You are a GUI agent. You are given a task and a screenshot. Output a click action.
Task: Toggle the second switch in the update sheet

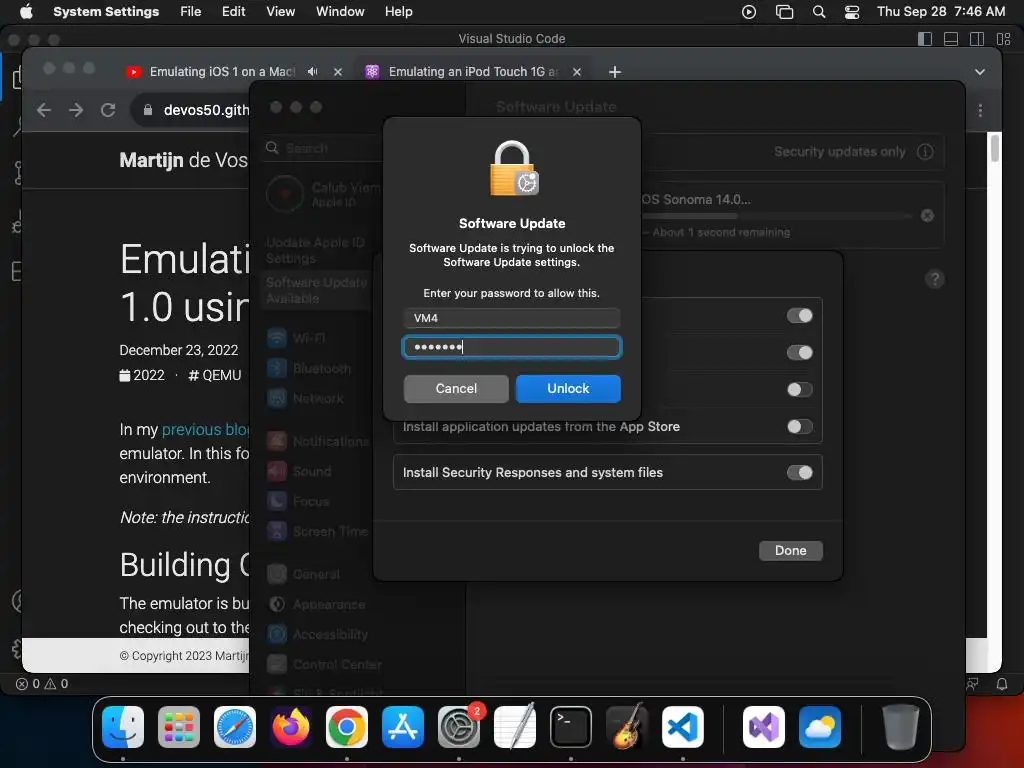coord(799,353)
